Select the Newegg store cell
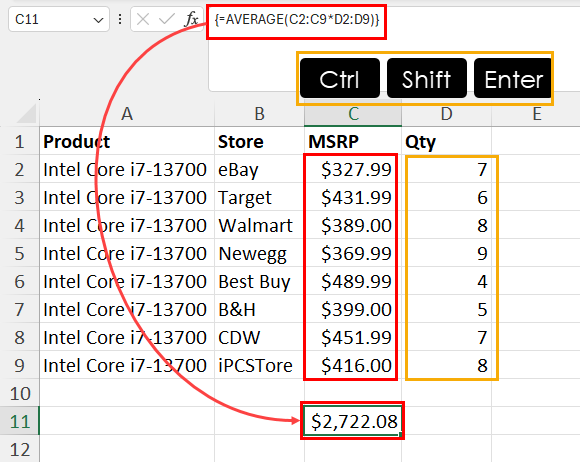This screenshot has width=580, height=462. (260, 254)
